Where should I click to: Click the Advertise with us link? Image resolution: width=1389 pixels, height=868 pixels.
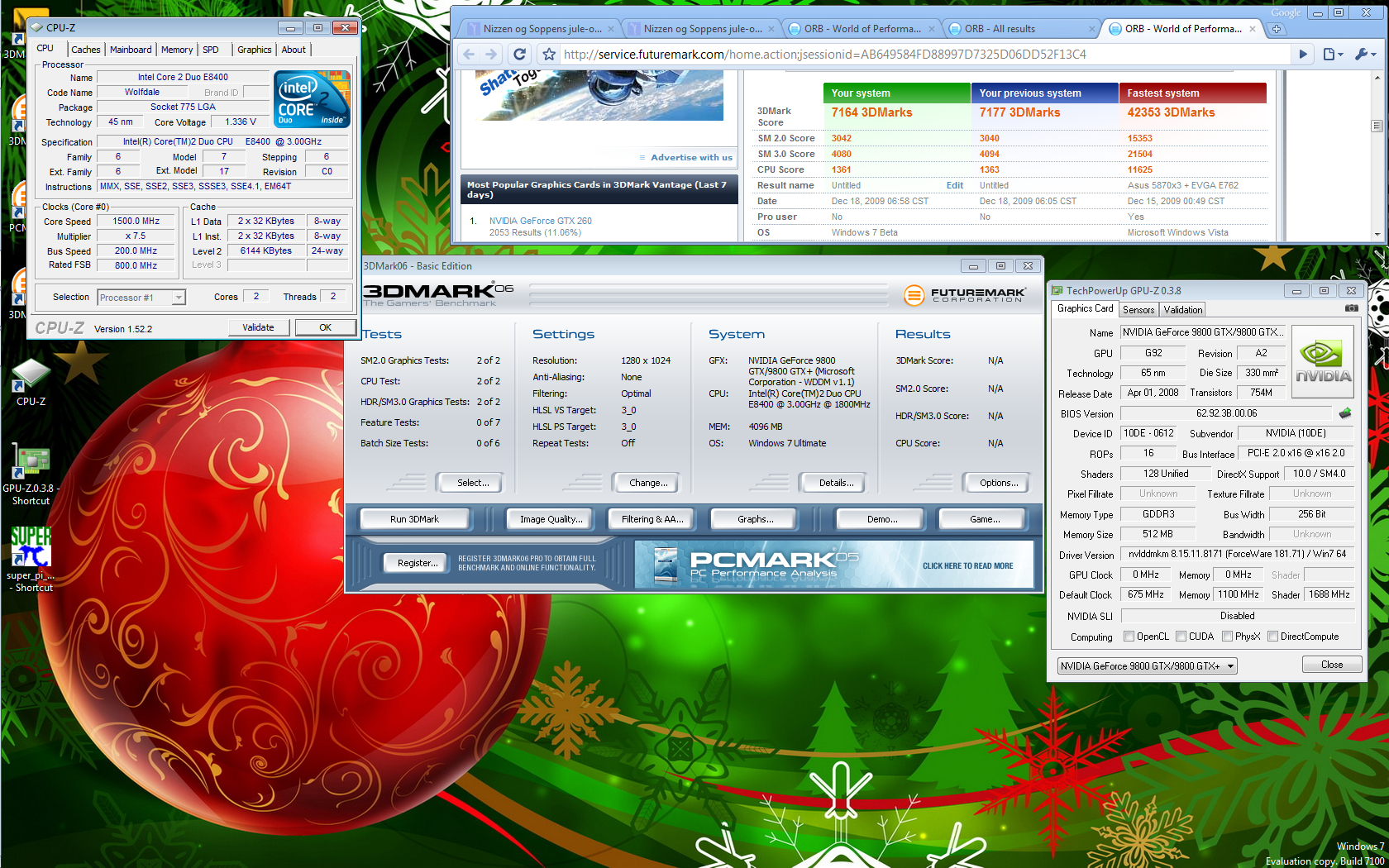(691, 157)
